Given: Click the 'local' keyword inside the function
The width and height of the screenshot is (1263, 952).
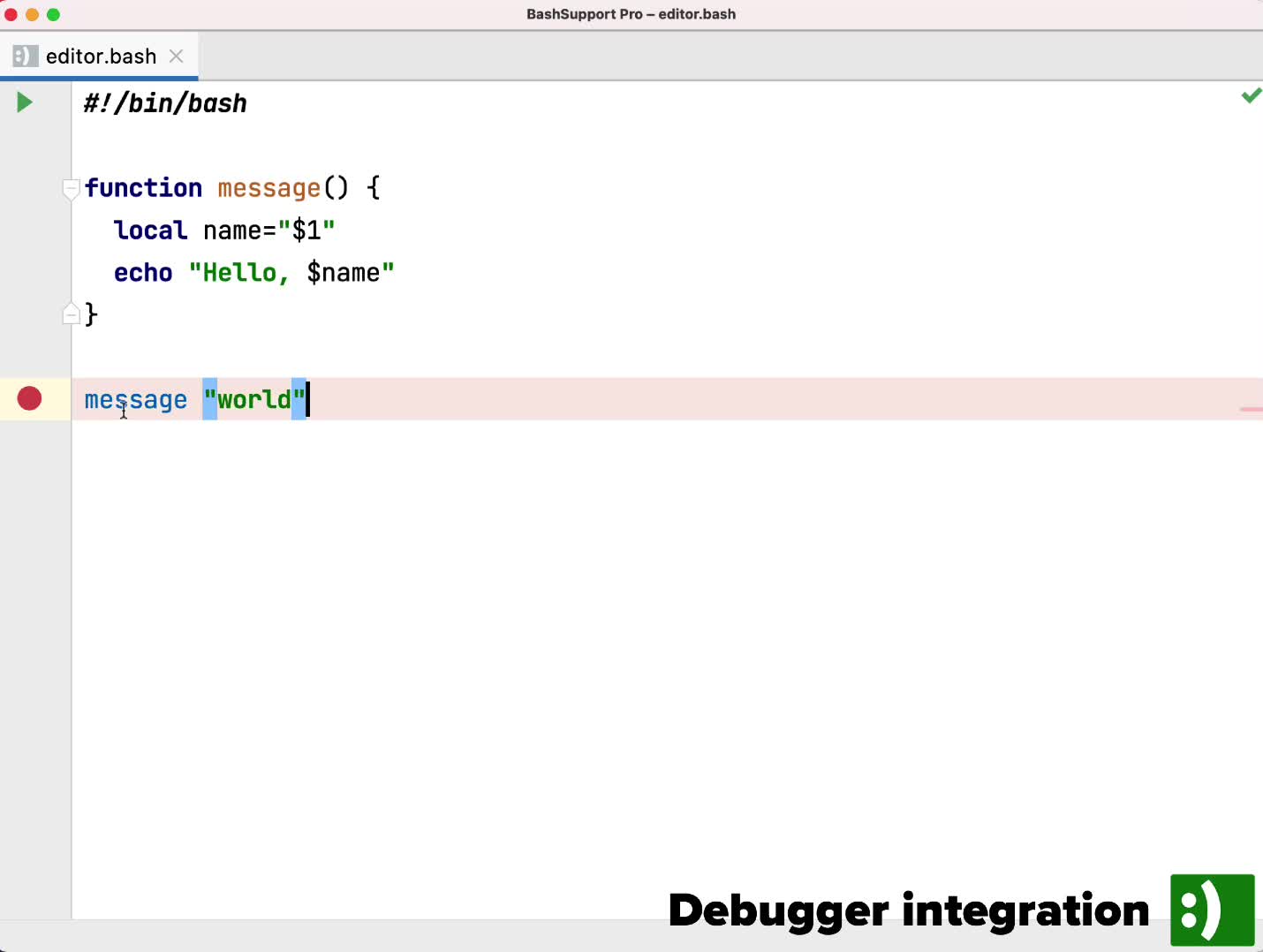Looking at the screenshot, I should point(150,230).
